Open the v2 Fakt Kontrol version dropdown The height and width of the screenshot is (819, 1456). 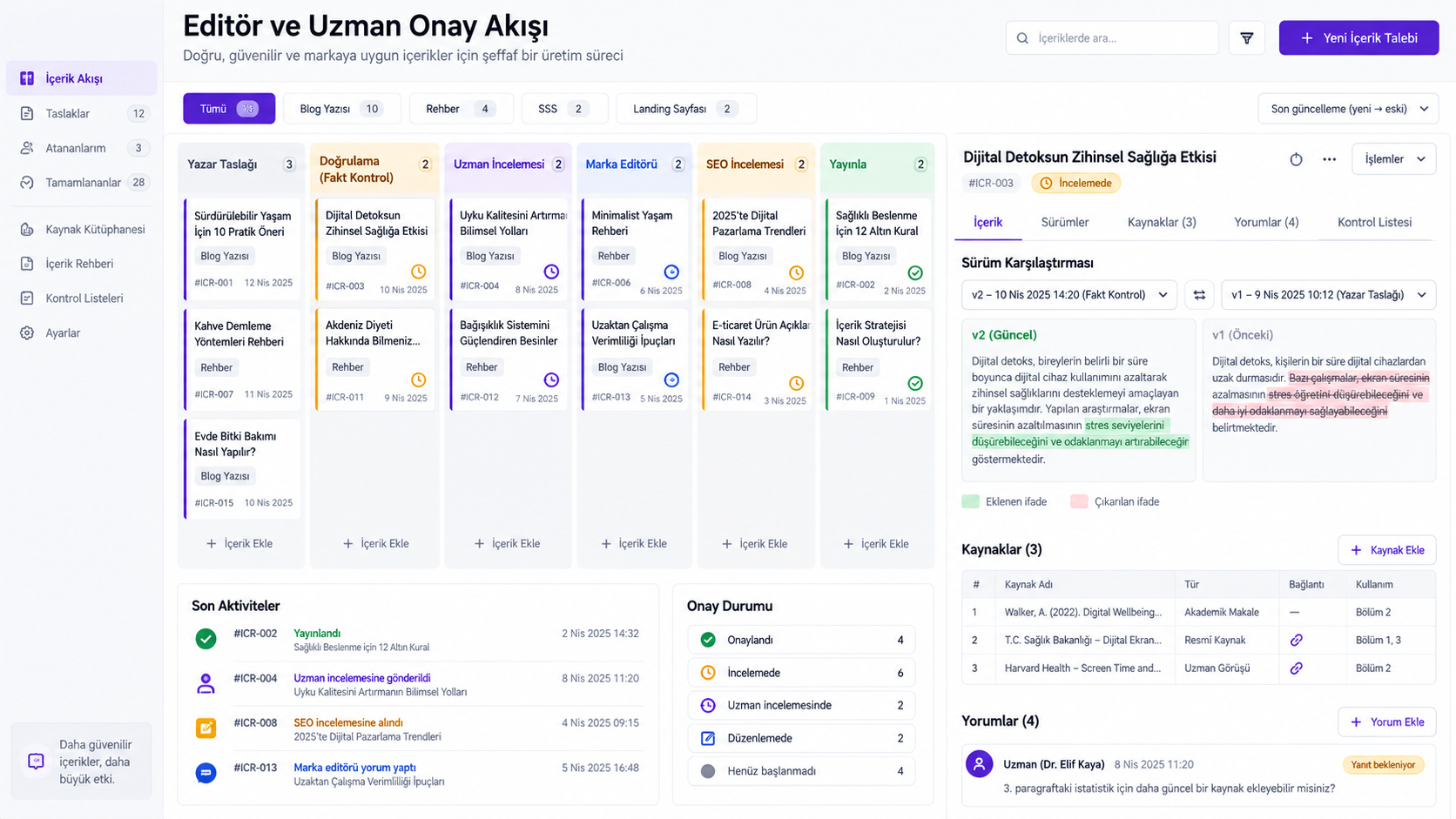(1069, 295)
